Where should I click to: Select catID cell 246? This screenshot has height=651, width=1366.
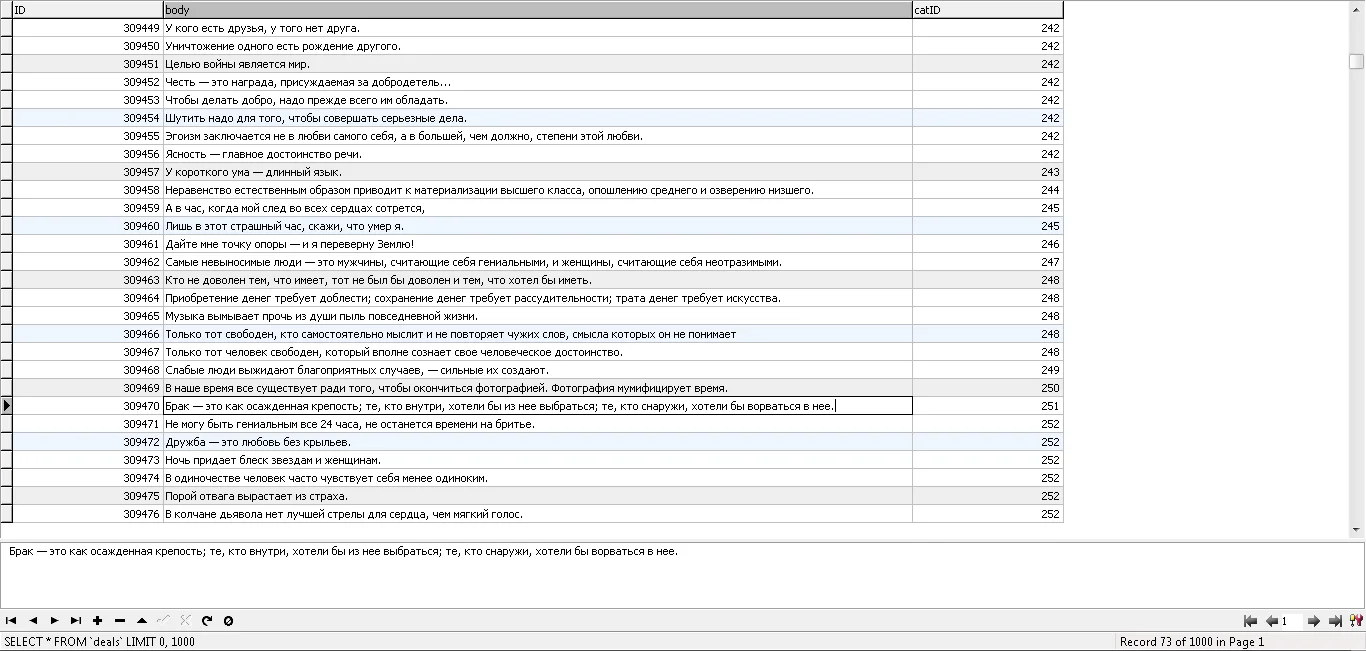coord(988,244)
